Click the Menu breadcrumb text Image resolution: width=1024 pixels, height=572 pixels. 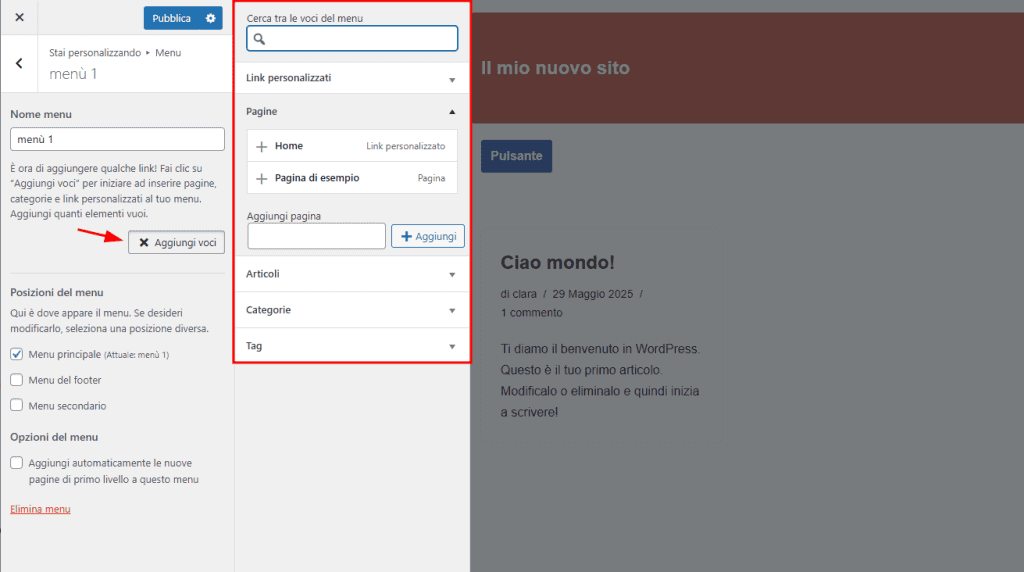point(168,53)
